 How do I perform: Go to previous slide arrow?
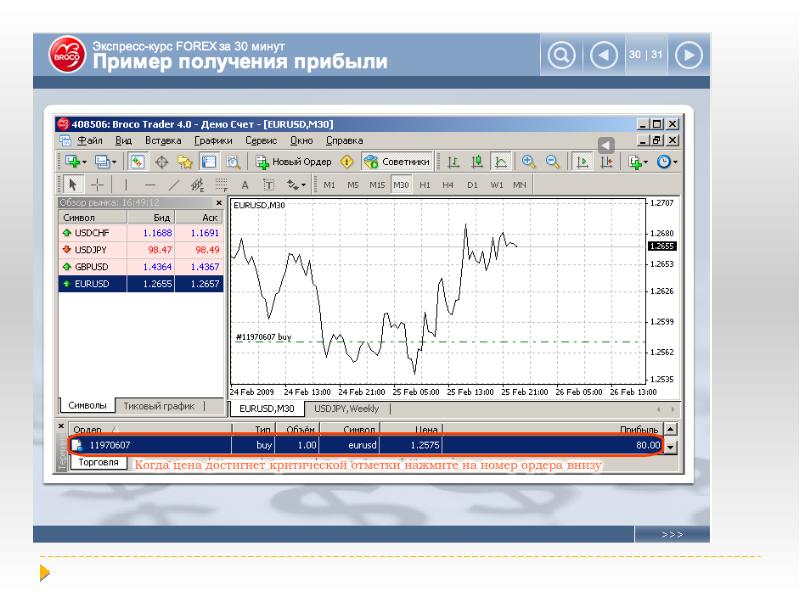[604, 55]
